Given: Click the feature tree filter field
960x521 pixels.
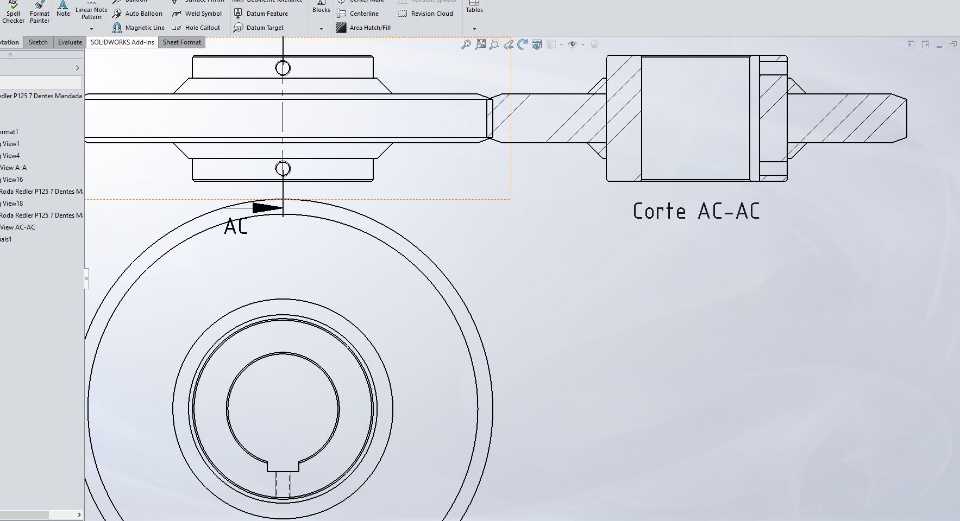Looking at the screenshot, I should (40, 83).
